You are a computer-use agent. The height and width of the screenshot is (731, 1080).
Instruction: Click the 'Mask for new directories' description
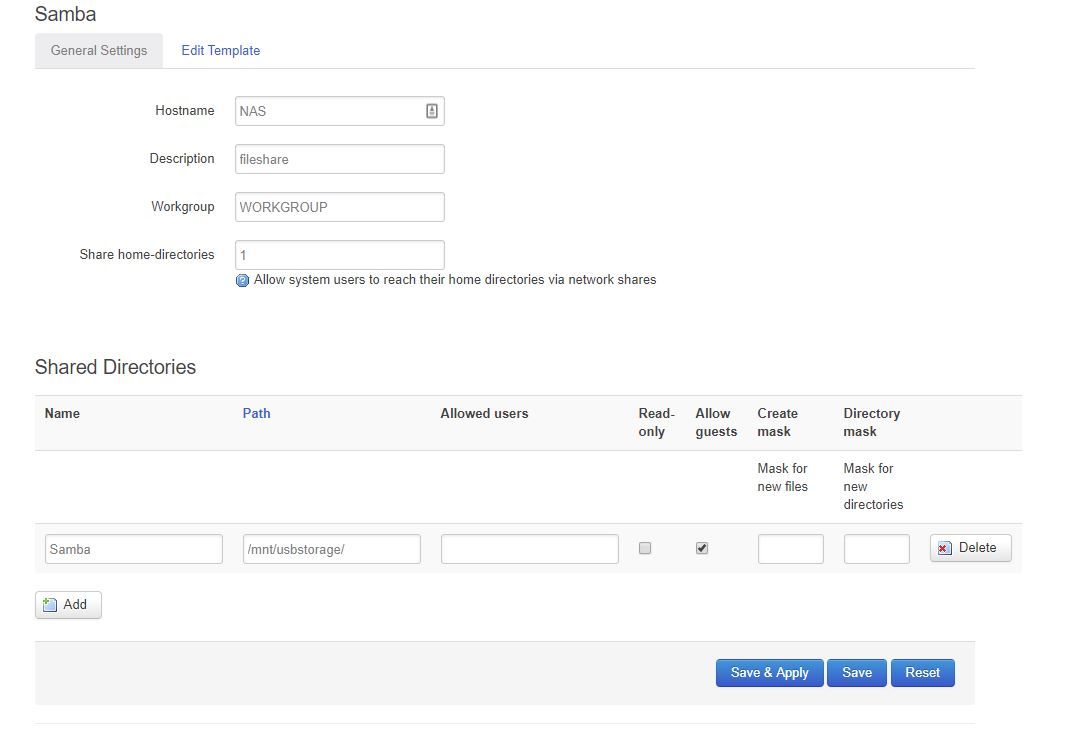click(873, 486)
